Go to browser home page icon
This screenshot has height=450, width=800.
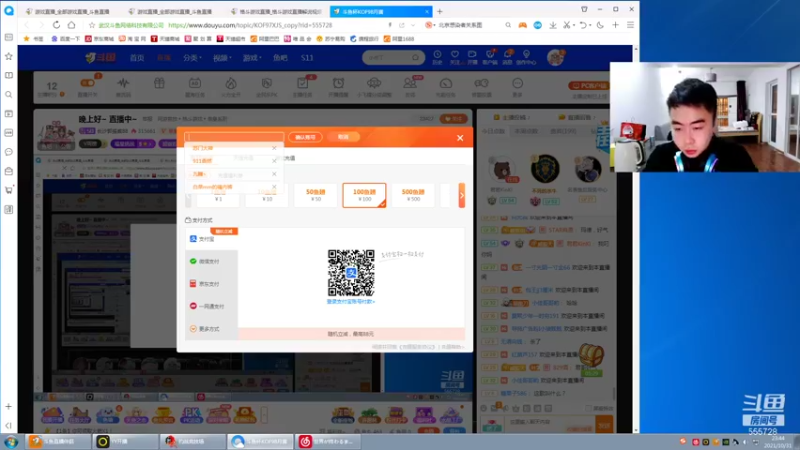[71, 25]
